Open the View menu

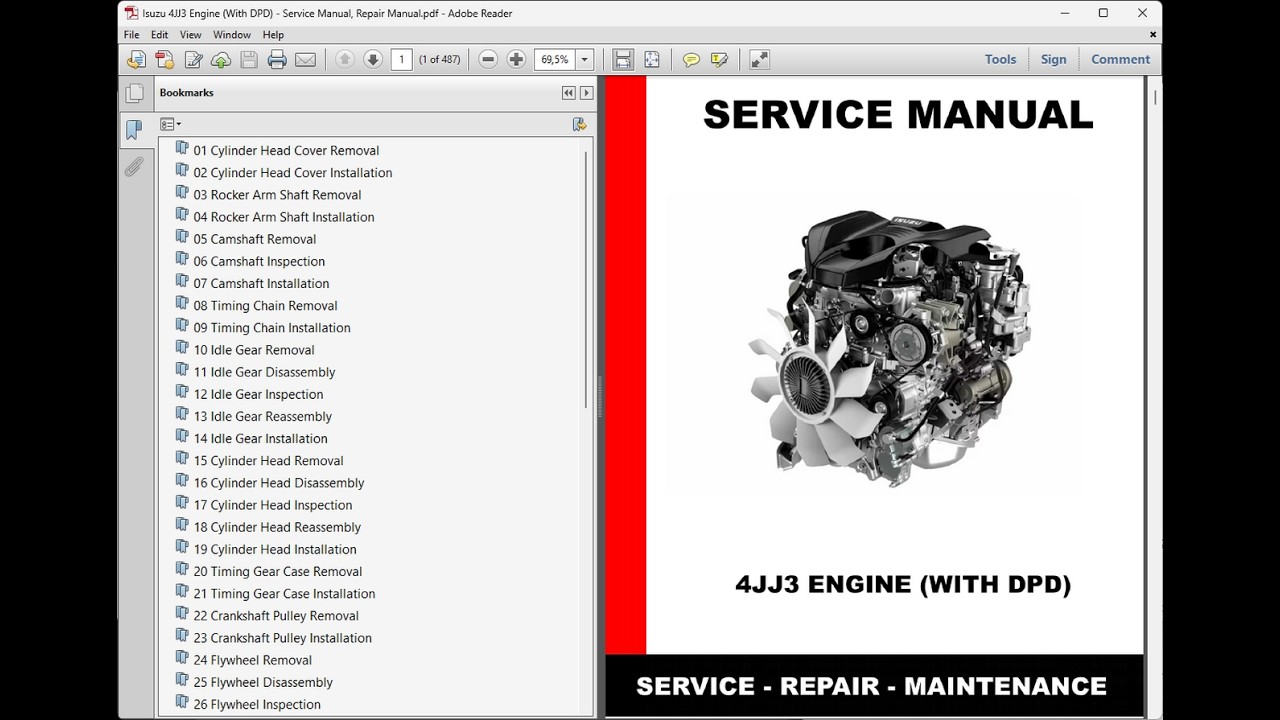click(x=190, y=35)
